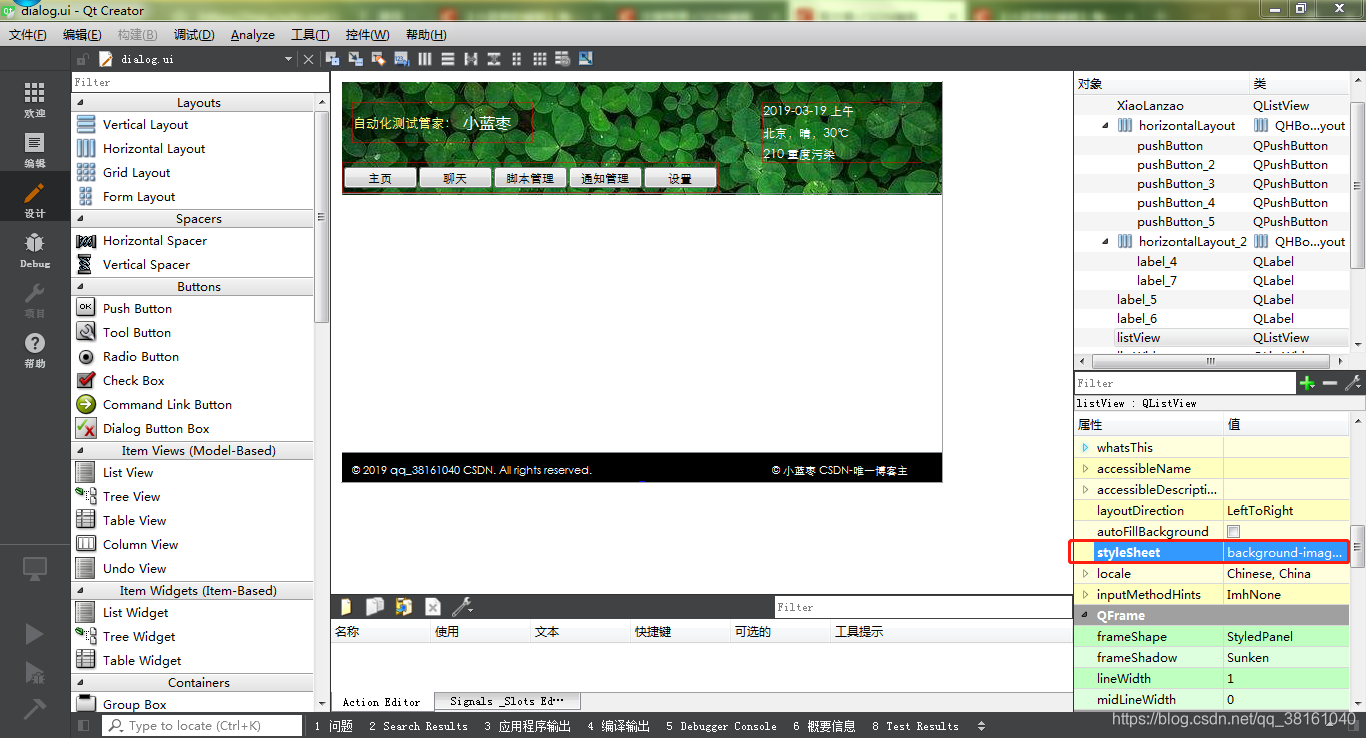Select the Edit Tab Order mode icon
The width and height of the screenshot is (1366, 738).
[401, 59]
